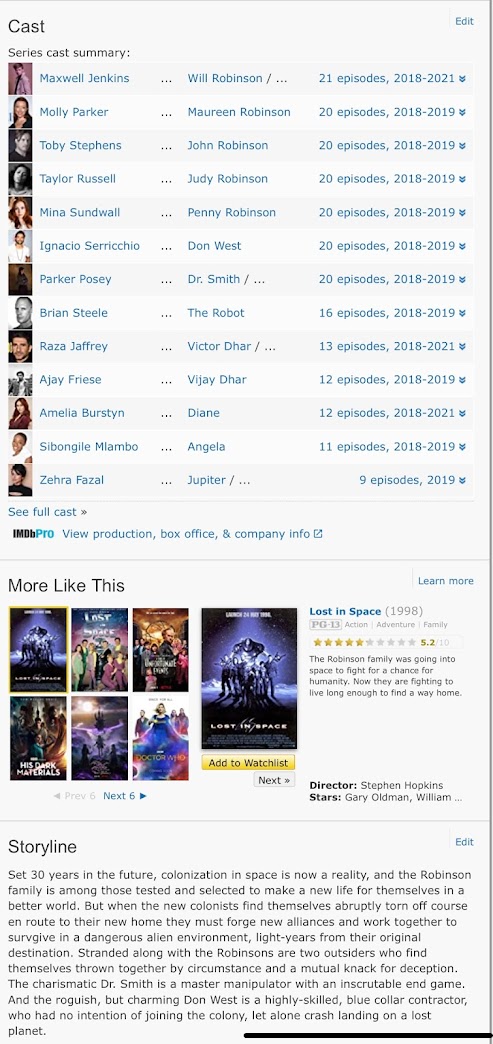The width and height of the screenshot is (493, 1044).
Task: Open the IMDbPro logo link
Action: tap(33, 534)
